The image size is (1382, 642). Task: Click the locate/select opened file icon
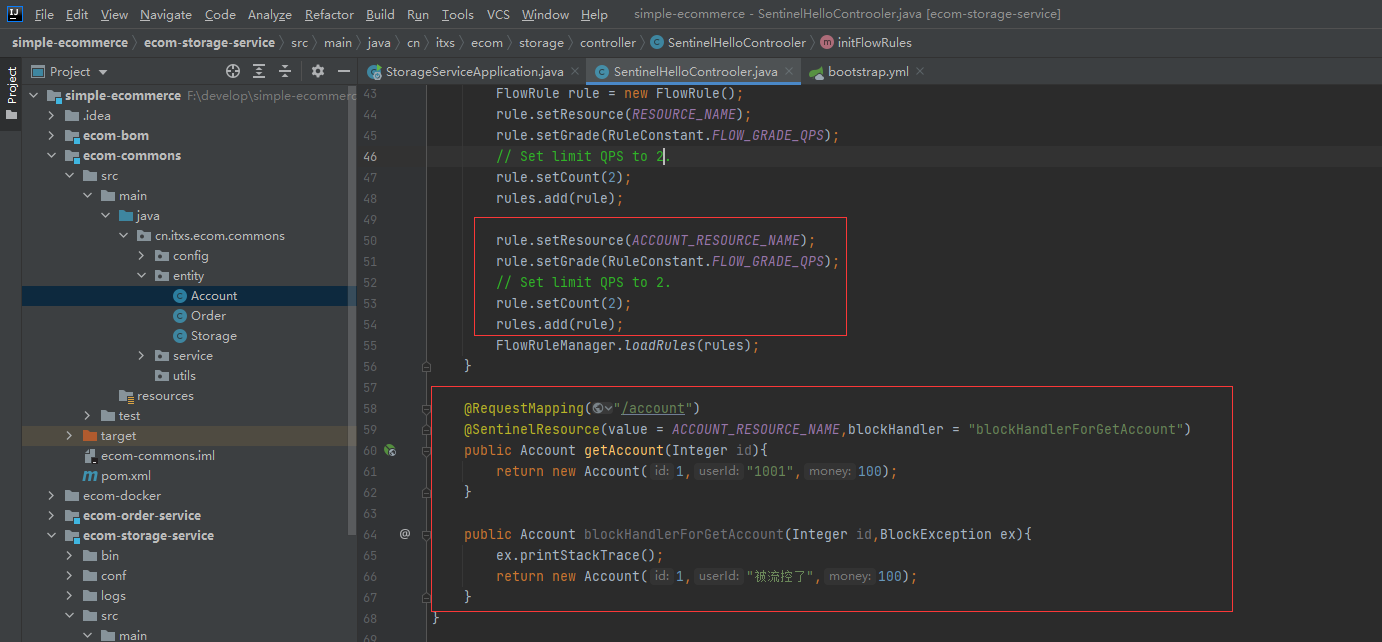pos(233,71)
